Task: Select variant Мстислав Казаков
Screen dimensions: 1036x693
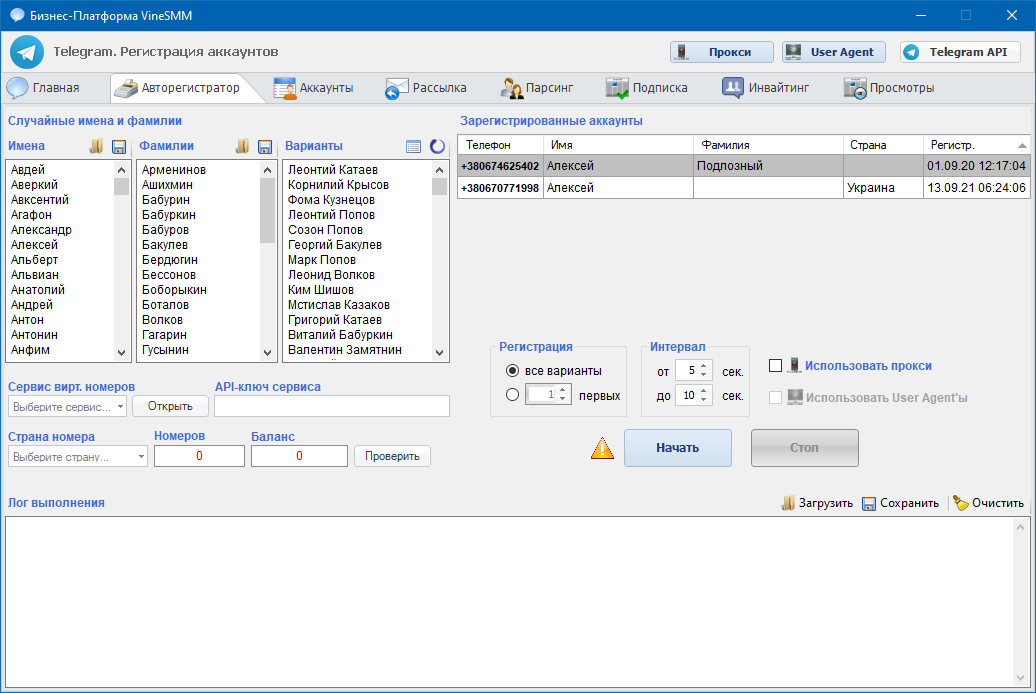Action: click(x=339, y=305)
